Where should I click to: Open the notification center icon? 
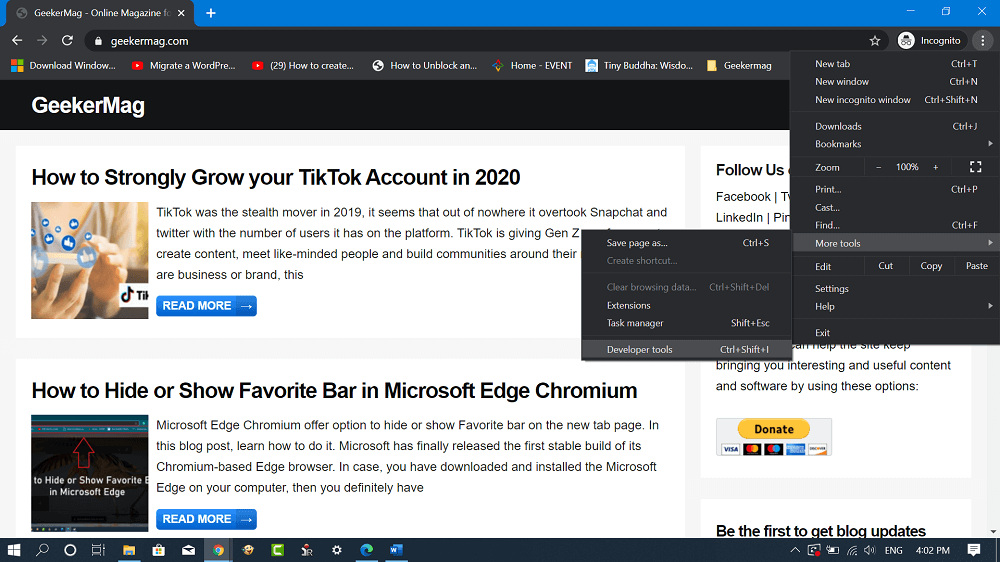[973, 550]
